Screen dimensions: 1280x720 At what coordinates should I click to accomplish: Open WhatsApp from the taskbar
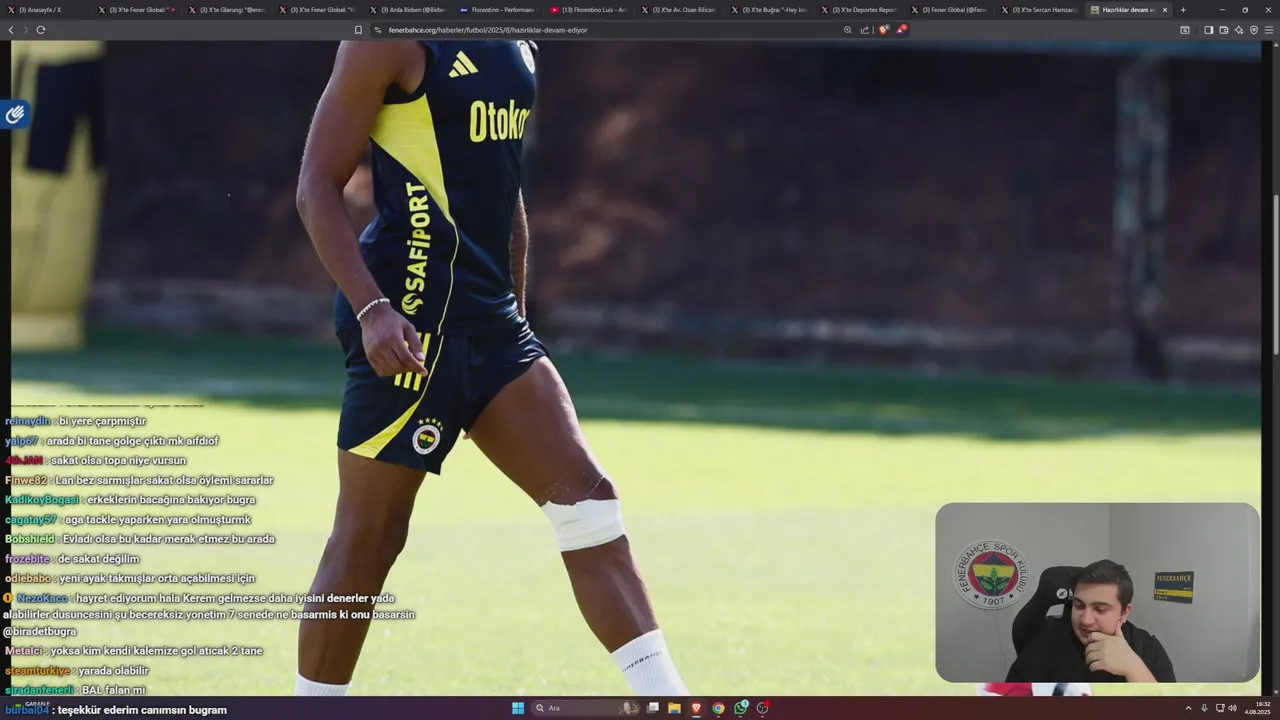point(741,708)
